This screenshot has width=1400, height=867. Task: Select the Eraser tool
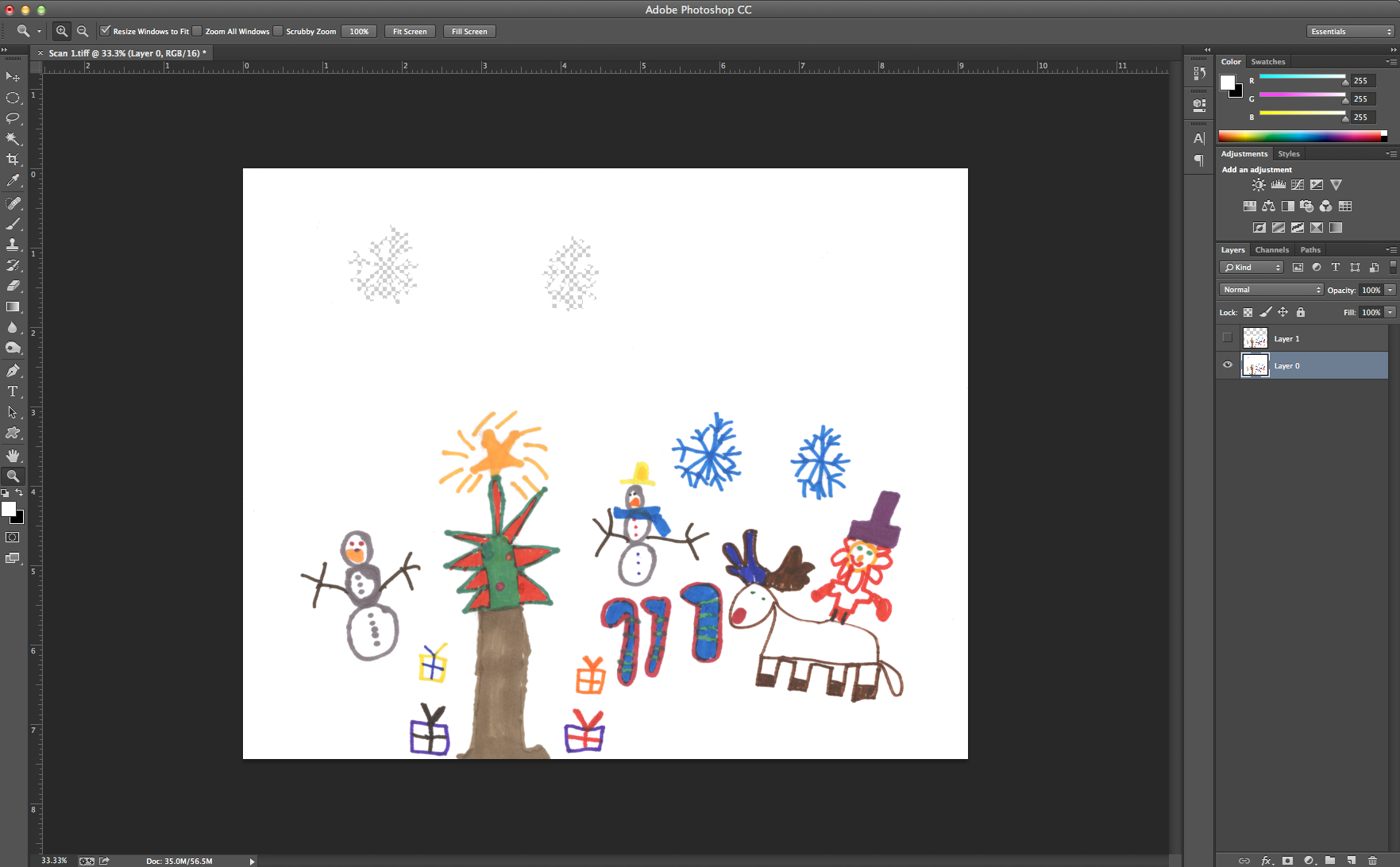click(13, 286)
